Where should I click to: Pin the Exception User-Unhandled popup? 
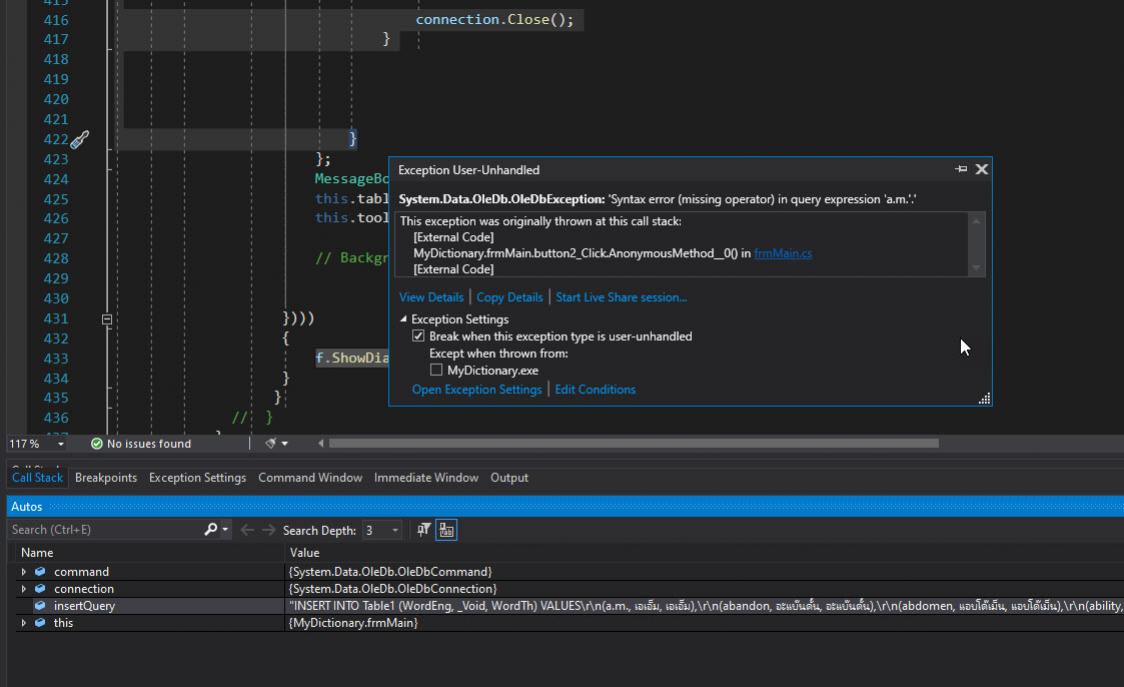point(961,170)
